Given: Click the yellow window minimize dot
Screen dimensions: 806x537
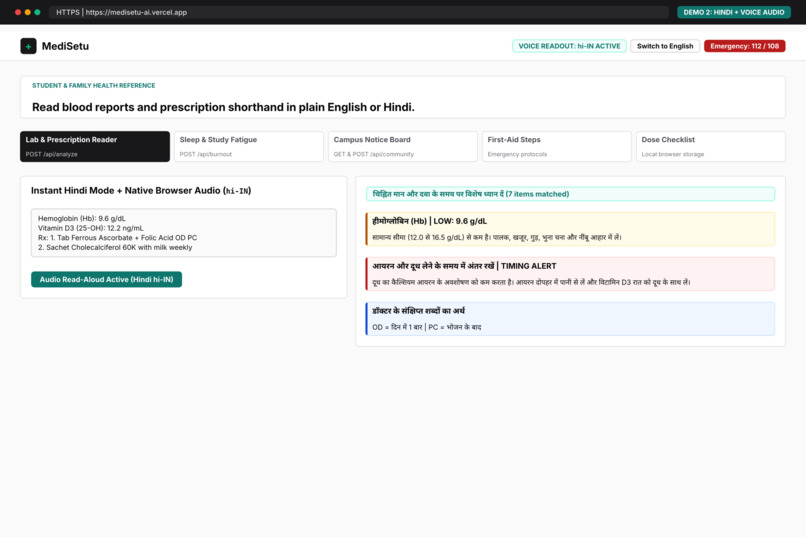Looking at the screenshot, I should 28,12.
